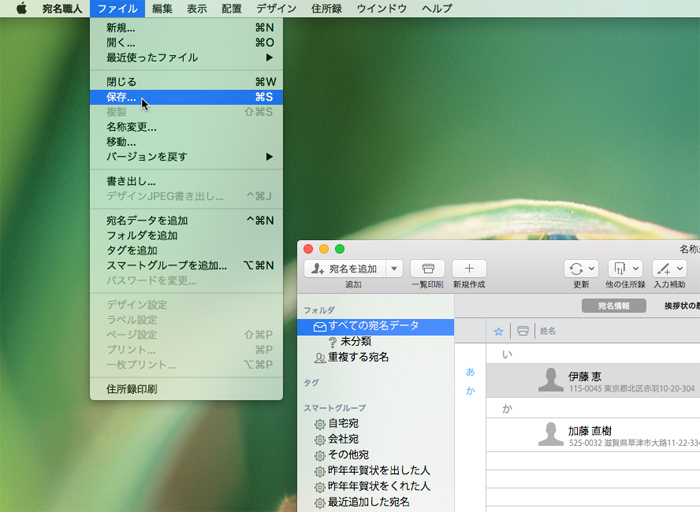Open the 他の住所録 dropdown
The height and width of the screenshot is (512, 700).
point(624,268)
